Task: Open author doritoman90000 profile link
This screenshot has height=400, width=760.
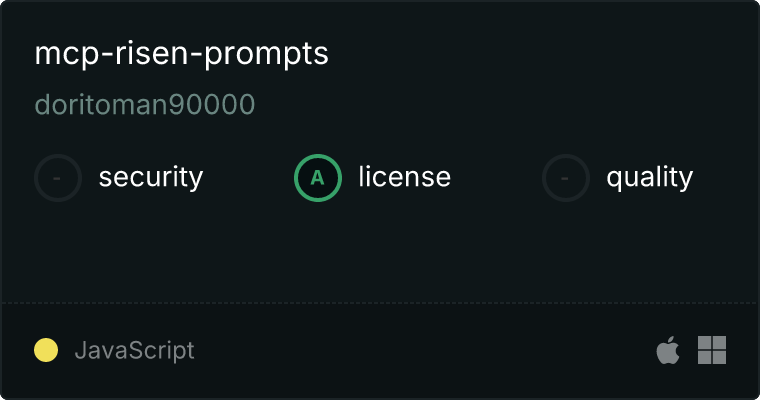Action: pyautogui.click(x=145, y=104)
